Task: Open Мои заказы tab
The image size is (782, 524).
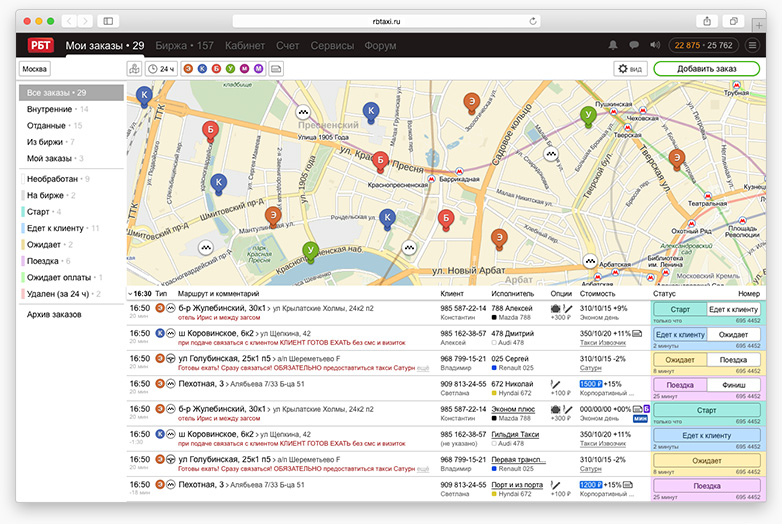Action: [105, 45]
